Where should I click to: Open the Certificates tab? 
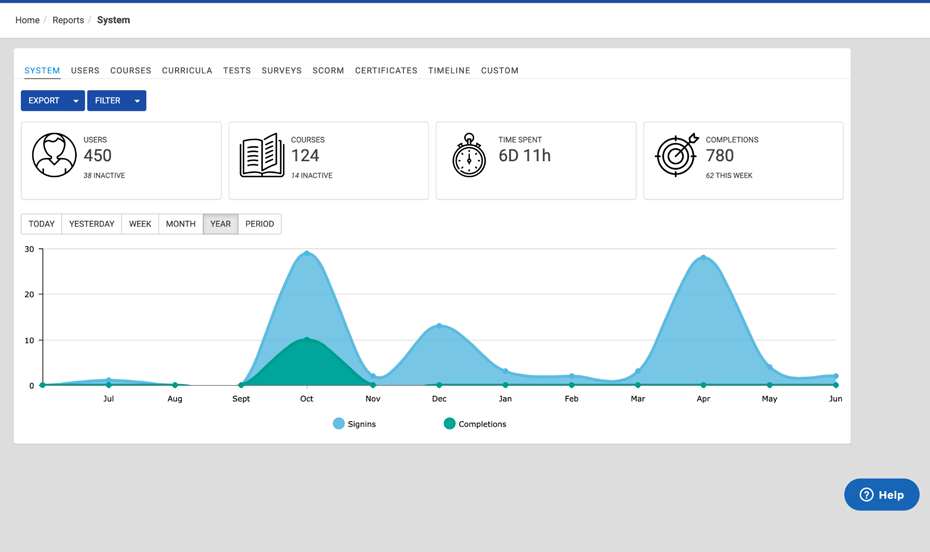coord(386,71)
